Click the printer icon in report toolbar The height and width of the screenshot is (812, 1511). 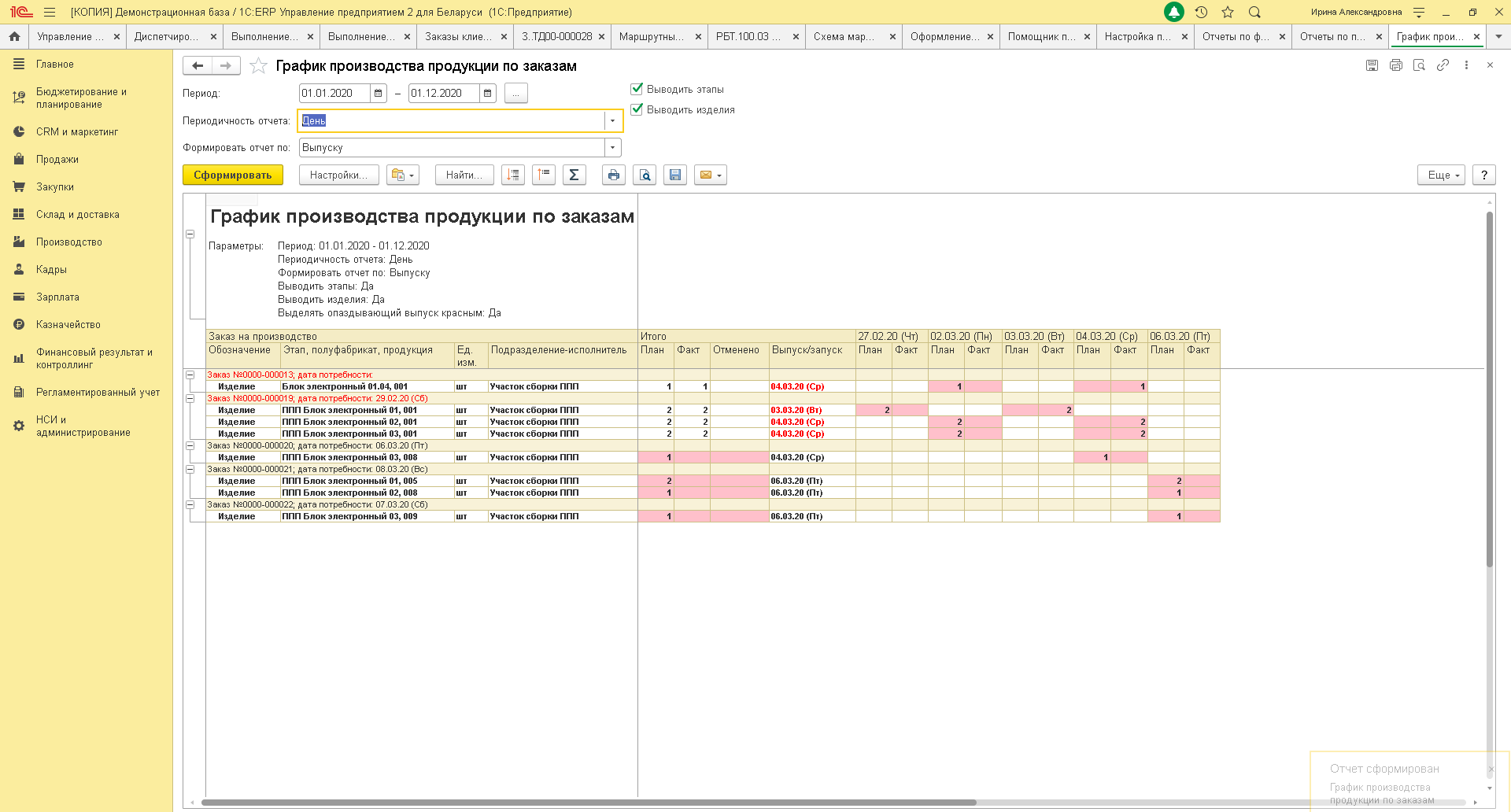[x=614, y=175]
